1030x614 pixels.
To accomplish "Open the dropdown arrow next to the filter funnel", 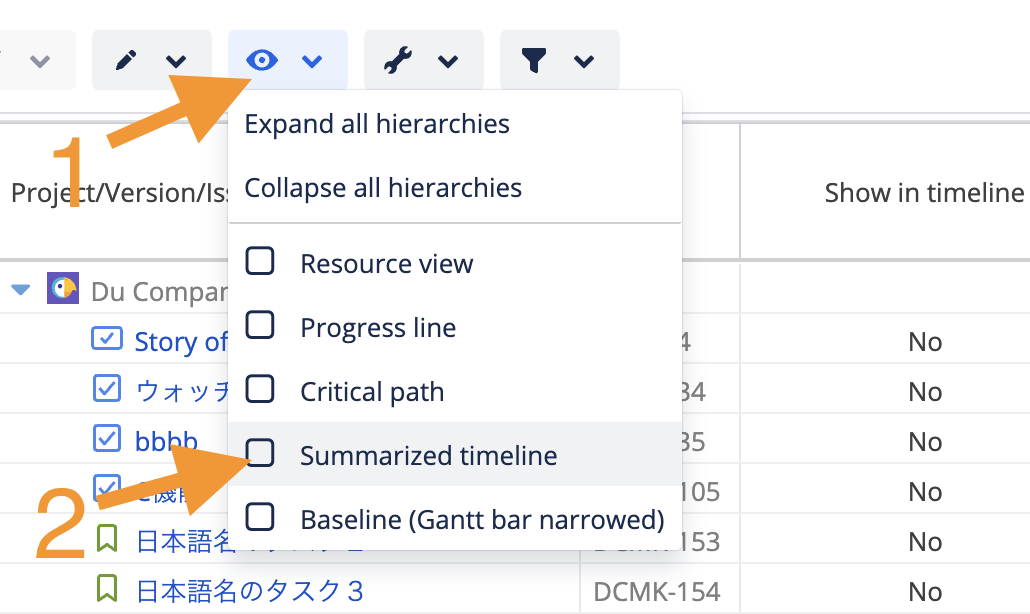I will point(584,62).
